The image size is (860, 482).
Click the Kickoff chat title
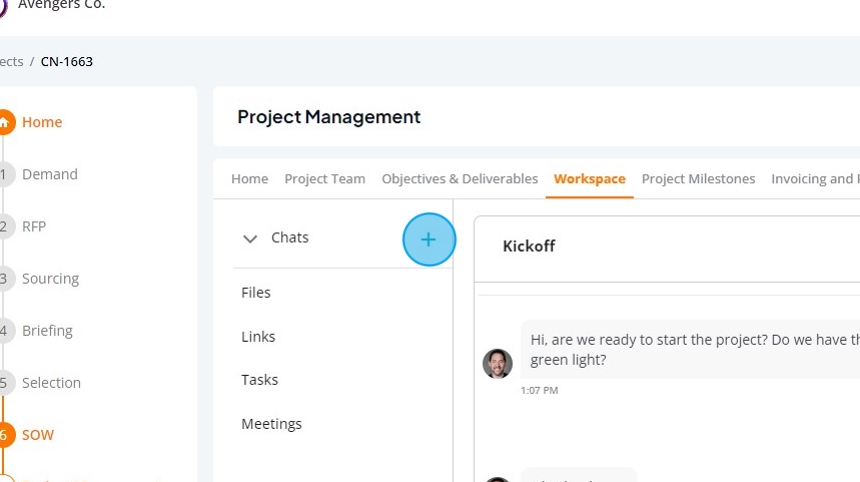pos(529,246)
